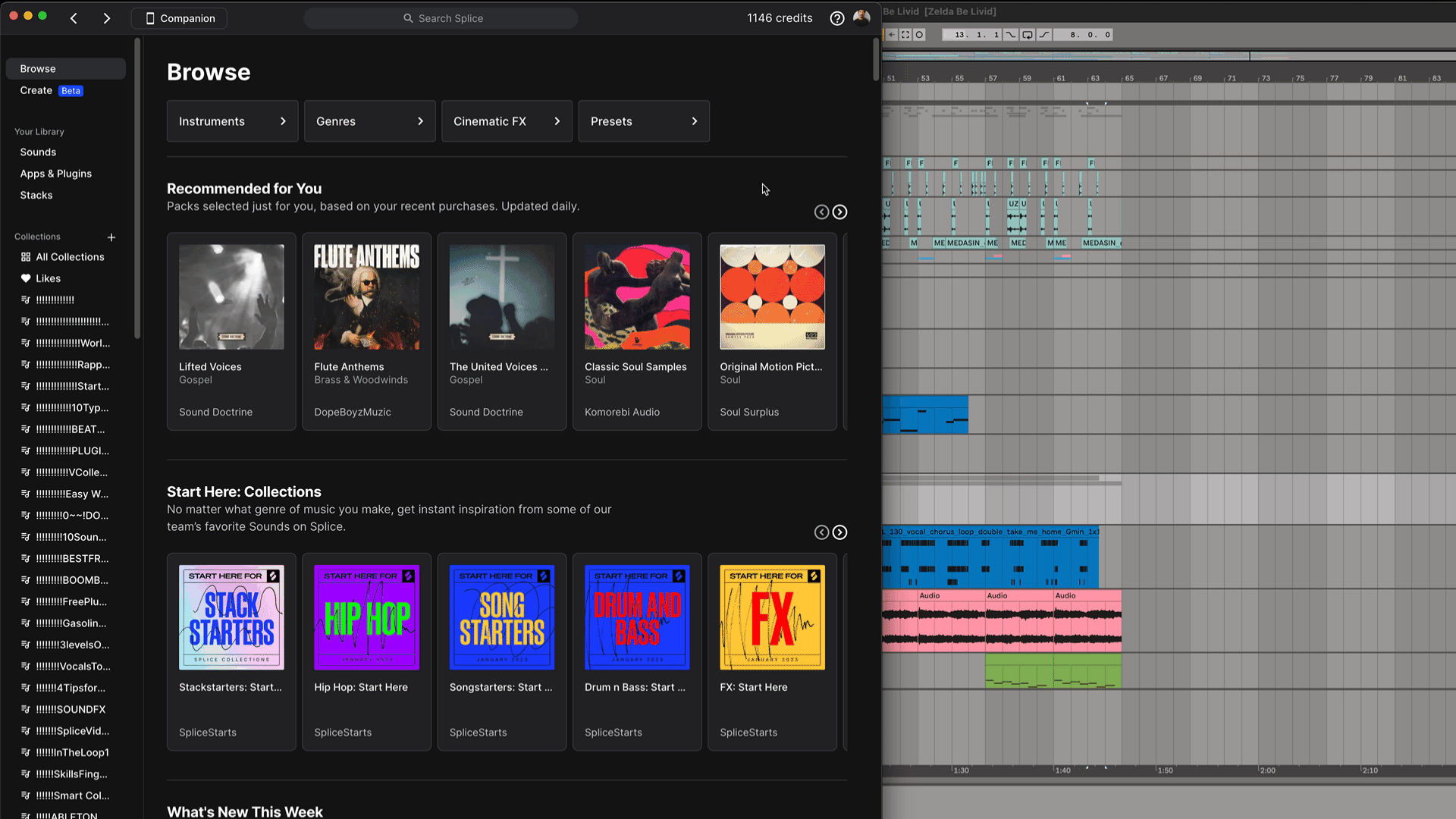Open the Companion view button
The image size is (1456, 819).
(179, 18)
